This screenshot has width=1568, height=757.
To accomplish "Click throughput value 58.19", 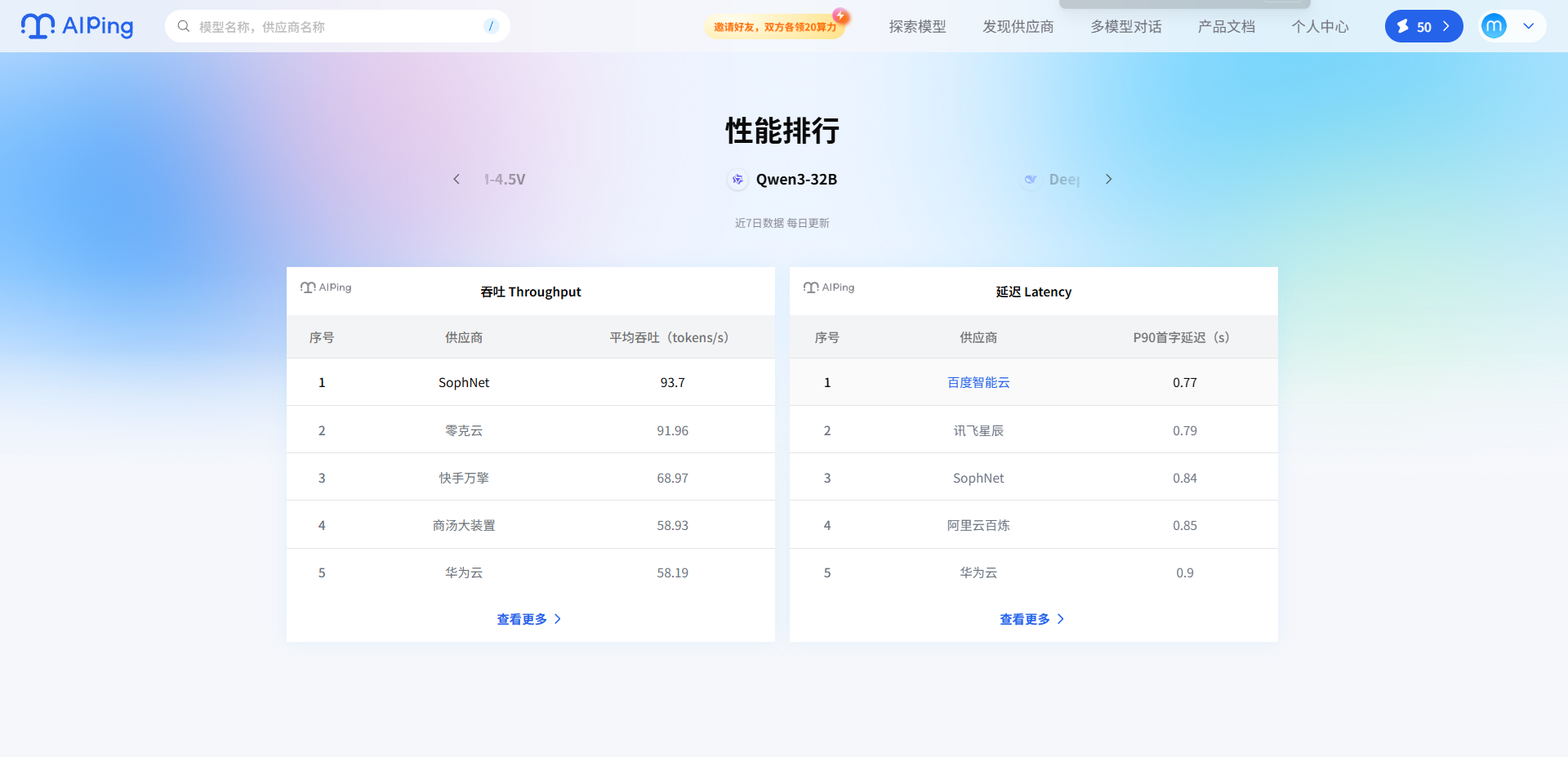I will pyautogui.click(x=673, y=572).
